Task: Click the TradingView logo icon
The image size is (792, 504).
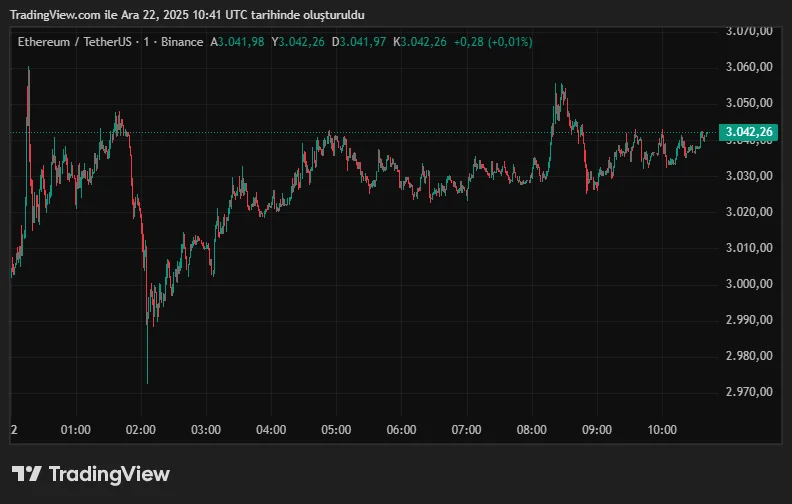Action: click(26, 474)
